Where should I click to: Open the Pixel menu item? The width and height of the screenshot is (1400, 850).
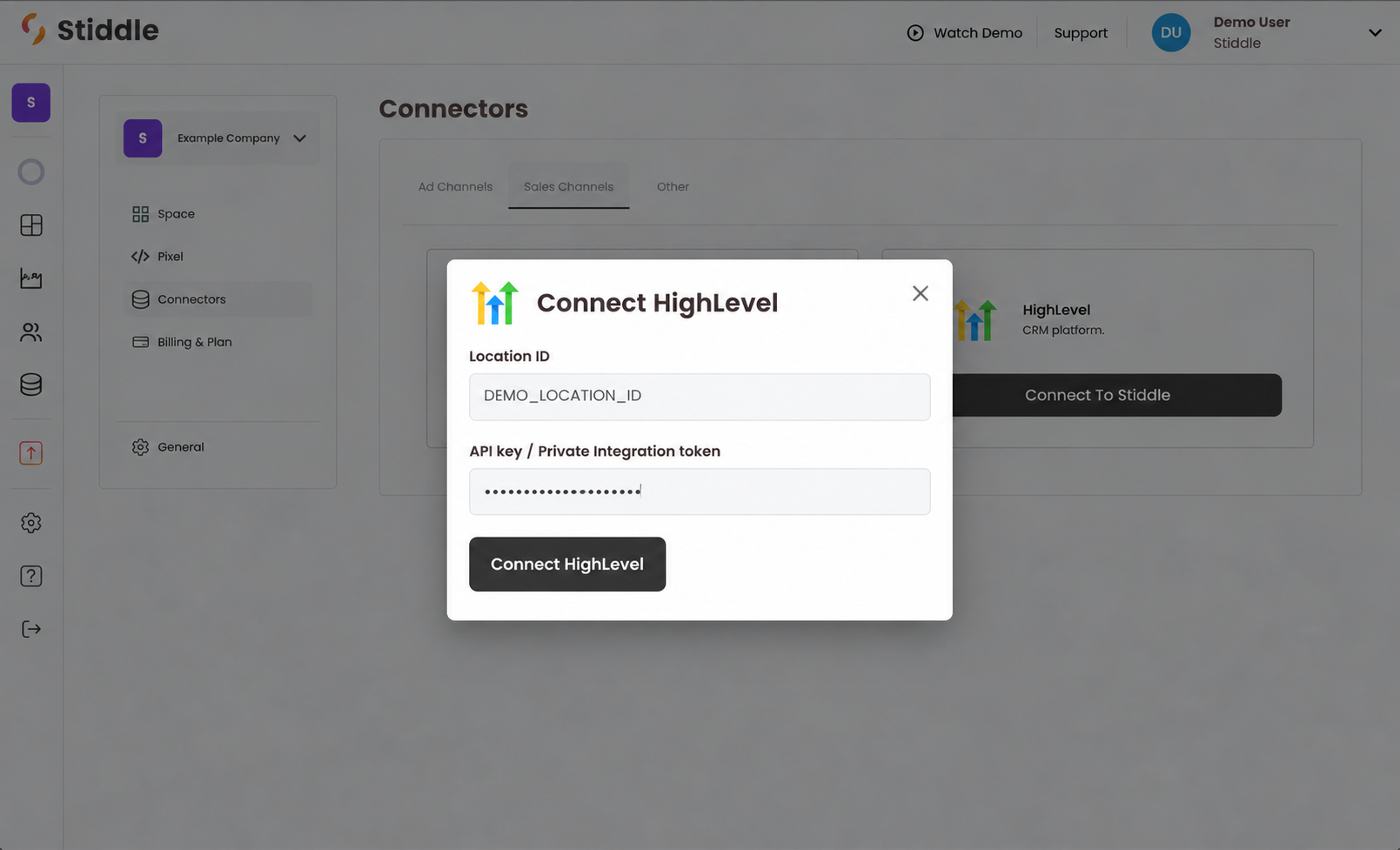coord(217,257)
